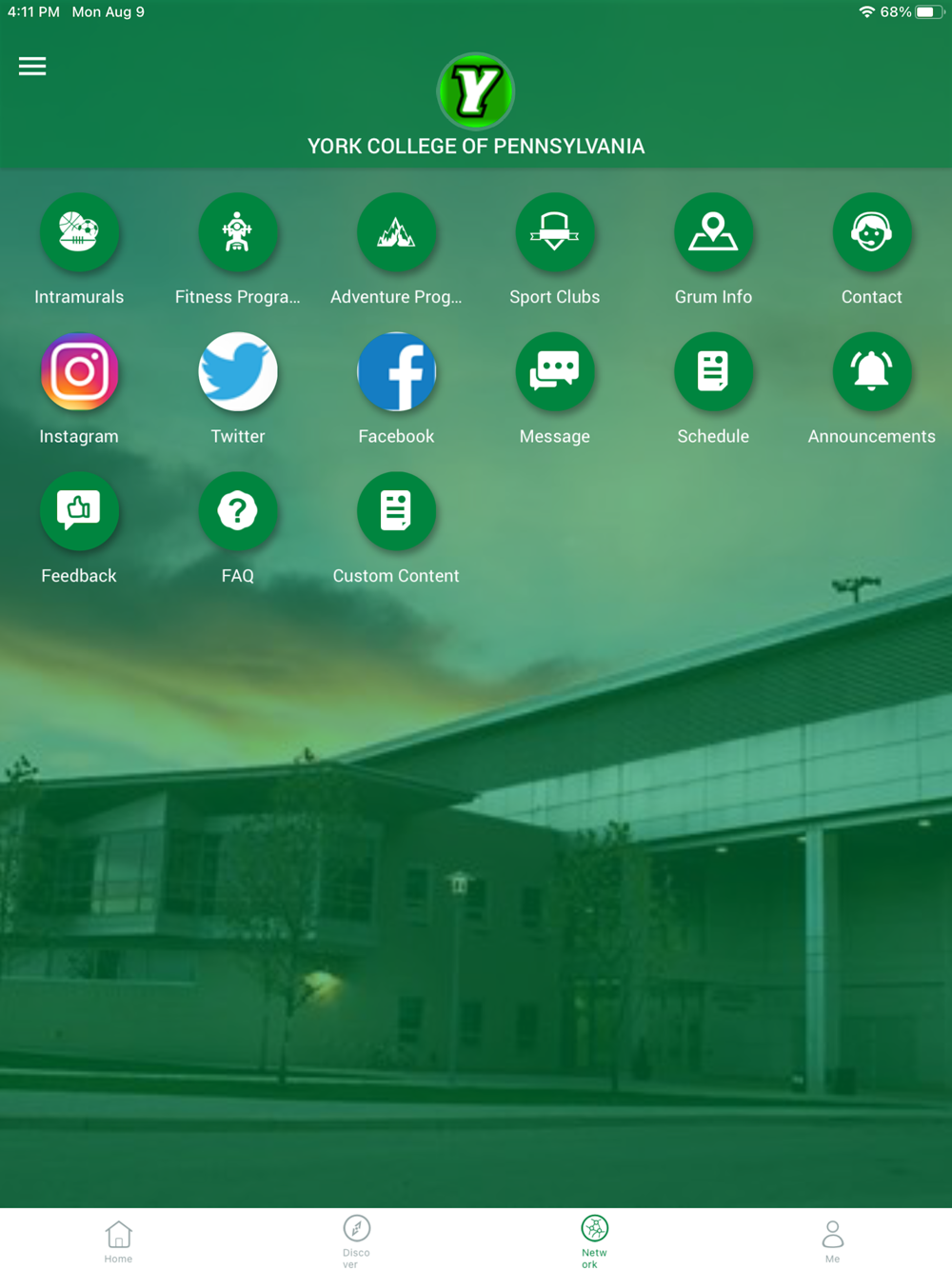The width and height of the screenshot is (952, 1270).
Task: Switch to the Network tab
Action: pos(594,1241)
